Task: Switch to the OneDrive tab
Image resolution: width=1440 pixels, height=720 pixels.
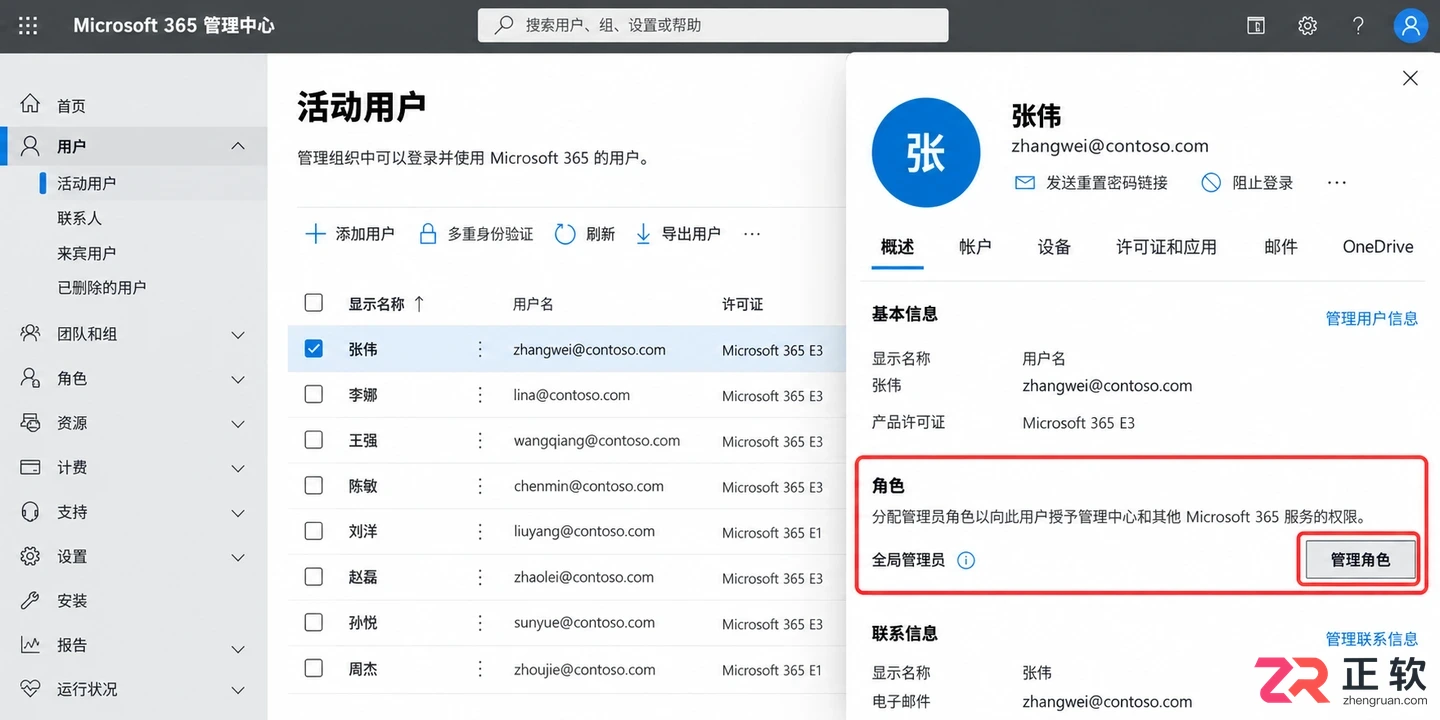Action: 1378,247
